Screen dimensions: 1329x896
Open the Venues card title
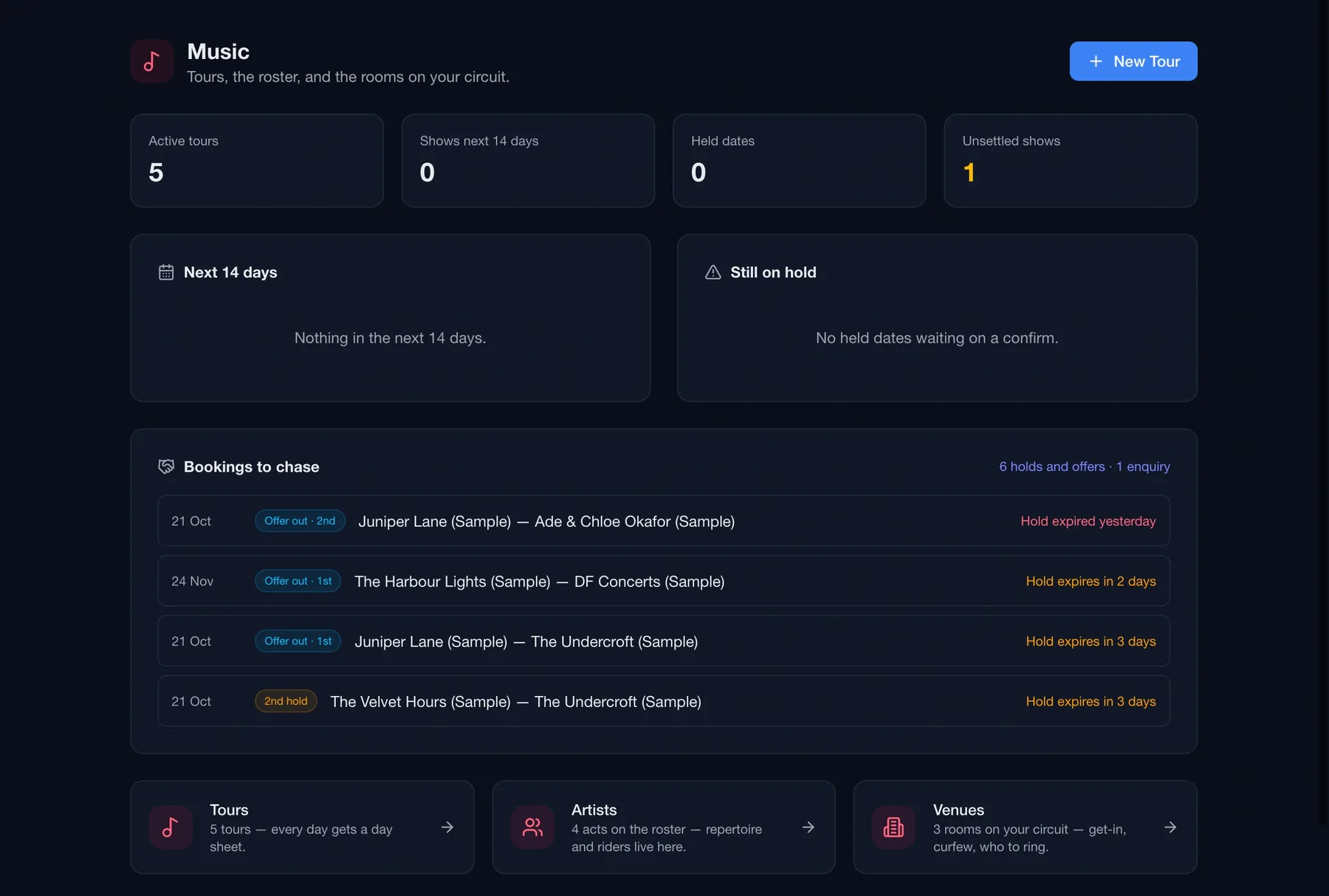coord(958,810)
